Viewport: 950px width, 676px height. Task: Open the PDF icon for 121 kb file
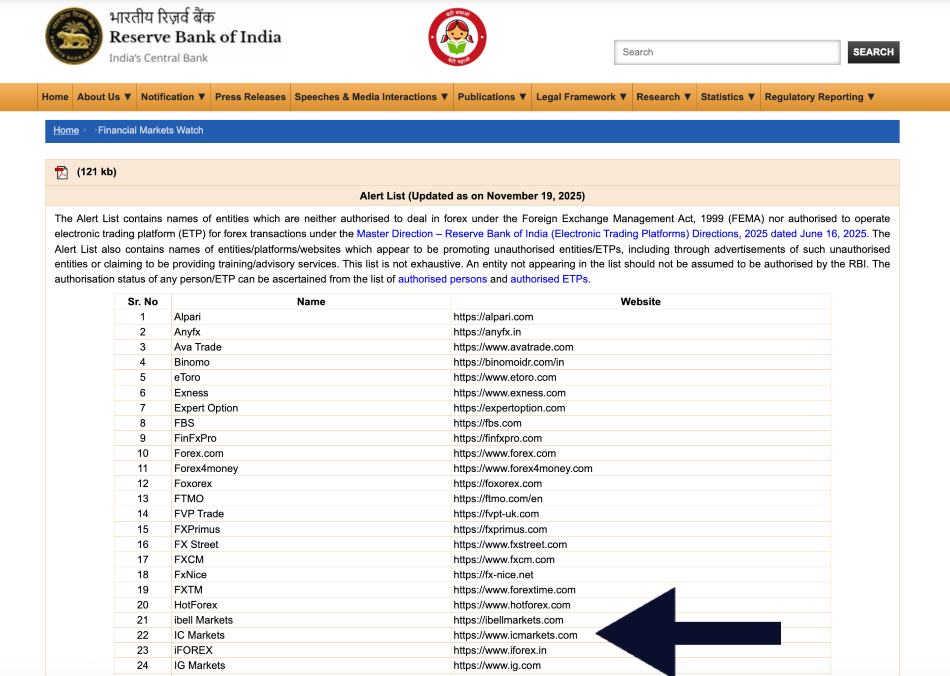point(61,173)
